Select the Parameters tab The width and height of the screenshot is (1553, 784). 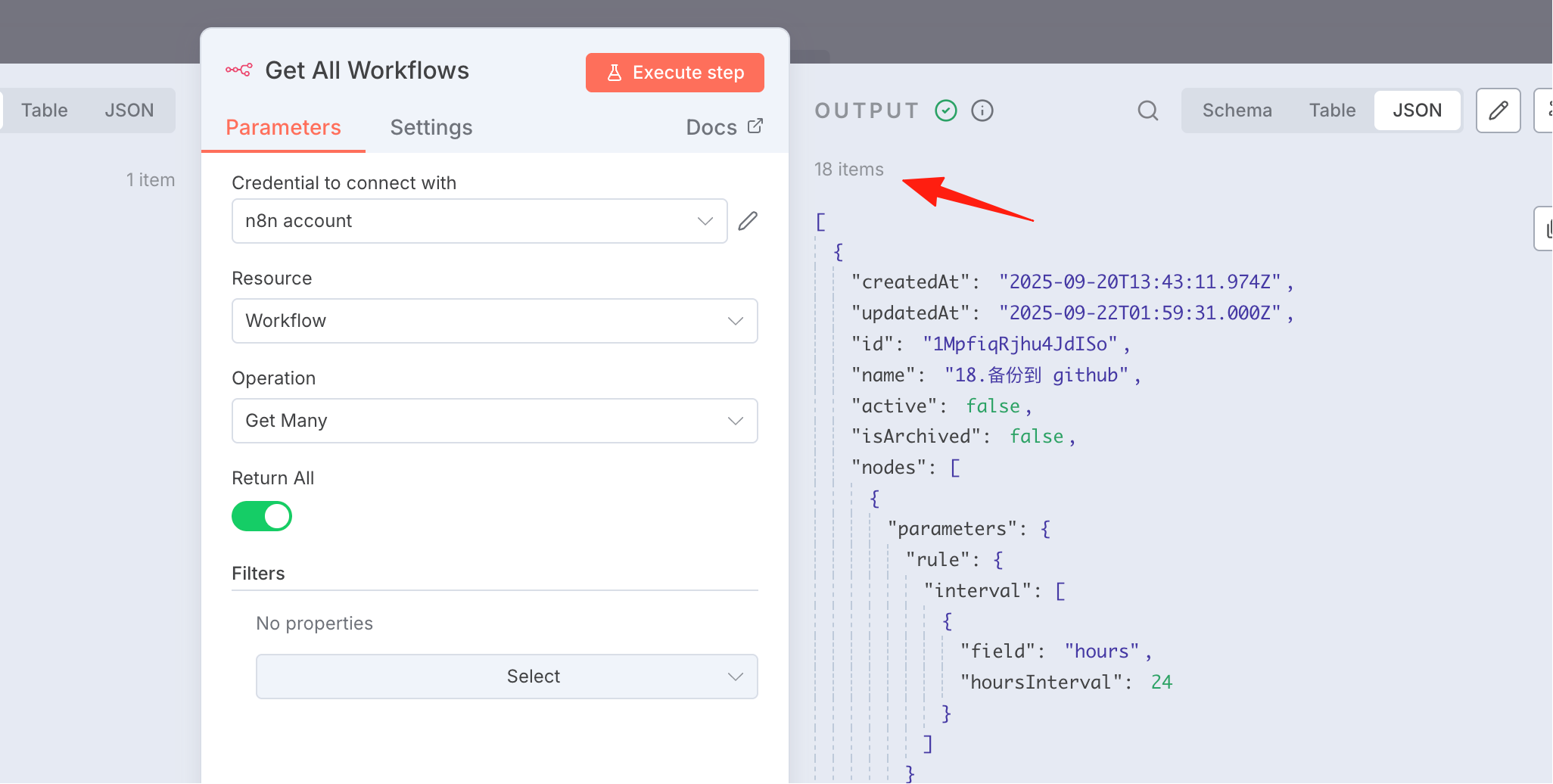coord(283,127)
